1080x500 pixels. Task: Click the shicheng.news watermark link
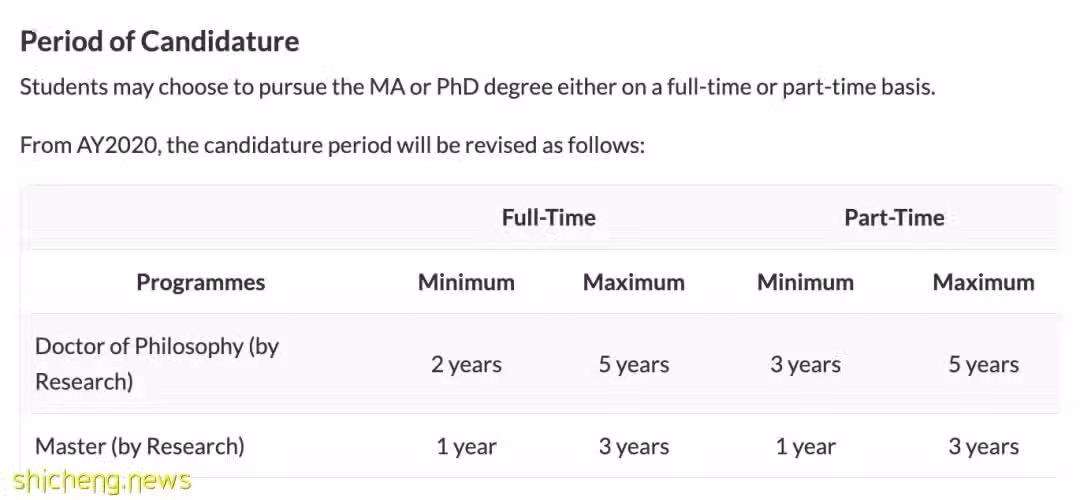click(x=101, y=481)
